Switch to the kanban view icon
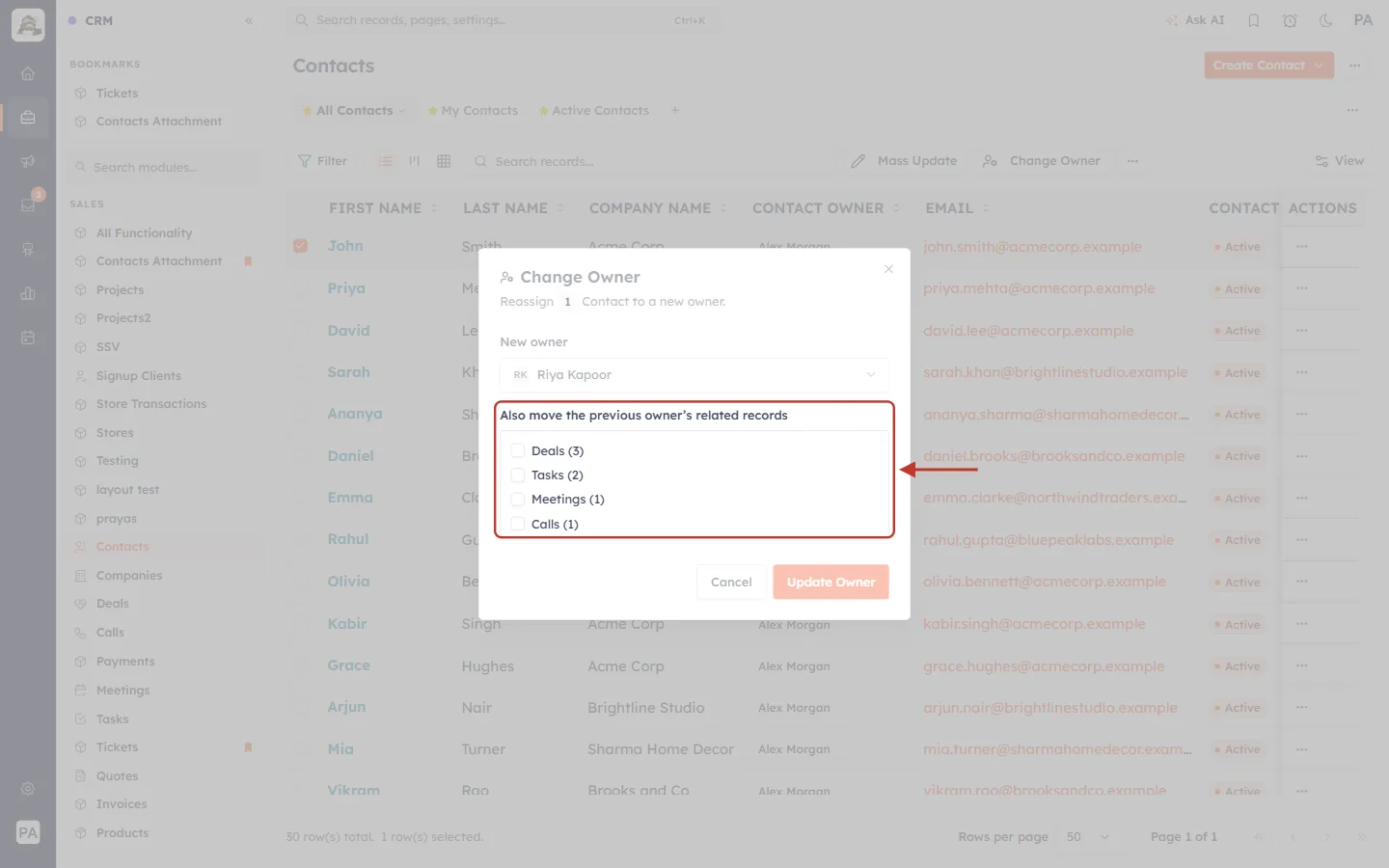 coord(415,161)
